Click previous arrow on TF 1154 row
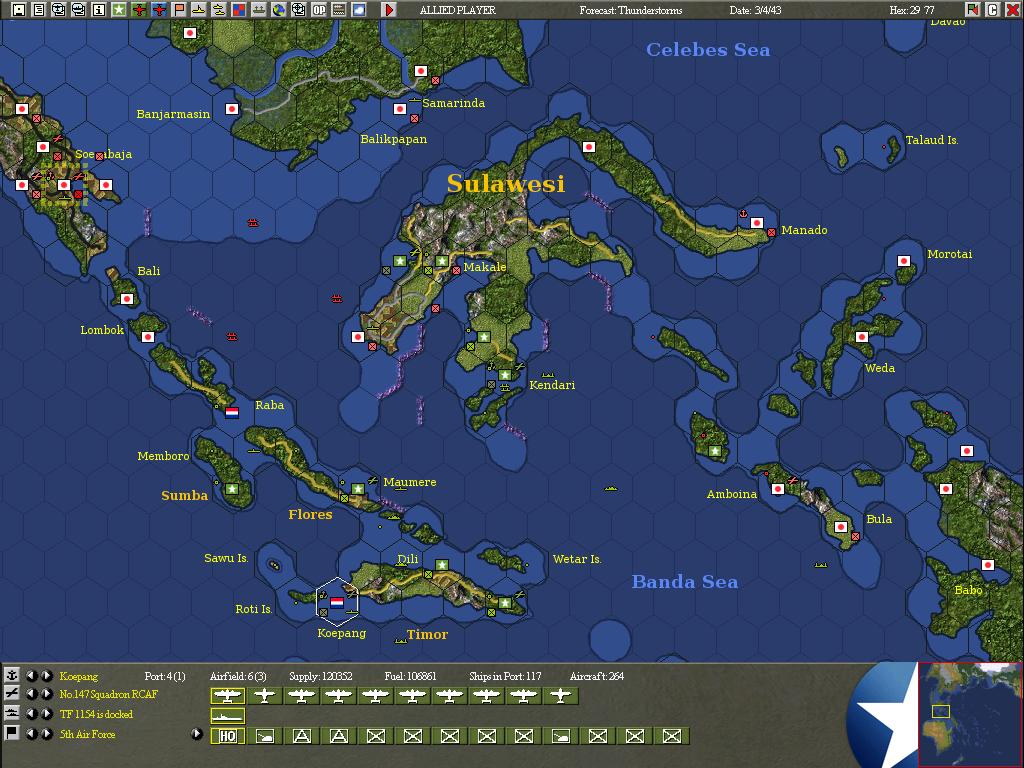 (31, 714)
